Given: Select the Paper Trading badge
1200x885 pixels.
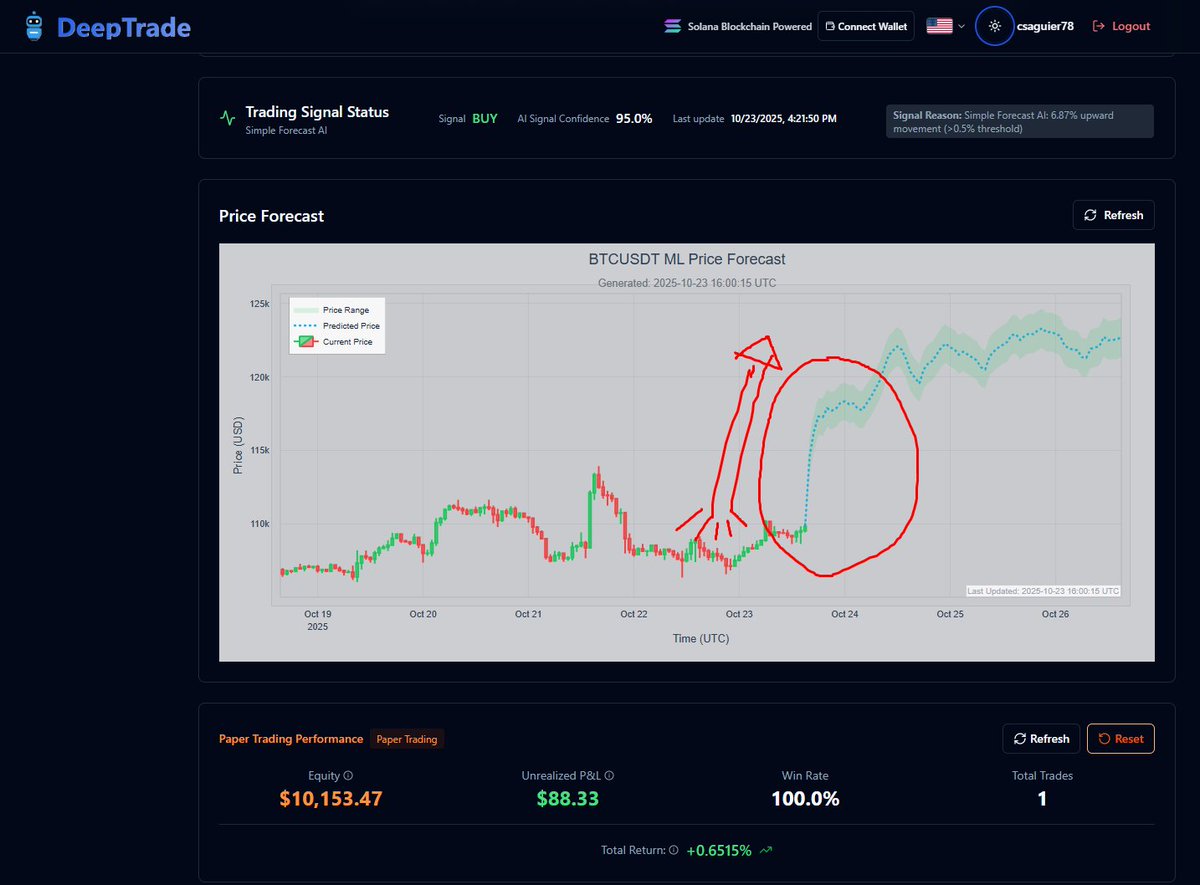Looking at the screenshot, I should (407, 738).
